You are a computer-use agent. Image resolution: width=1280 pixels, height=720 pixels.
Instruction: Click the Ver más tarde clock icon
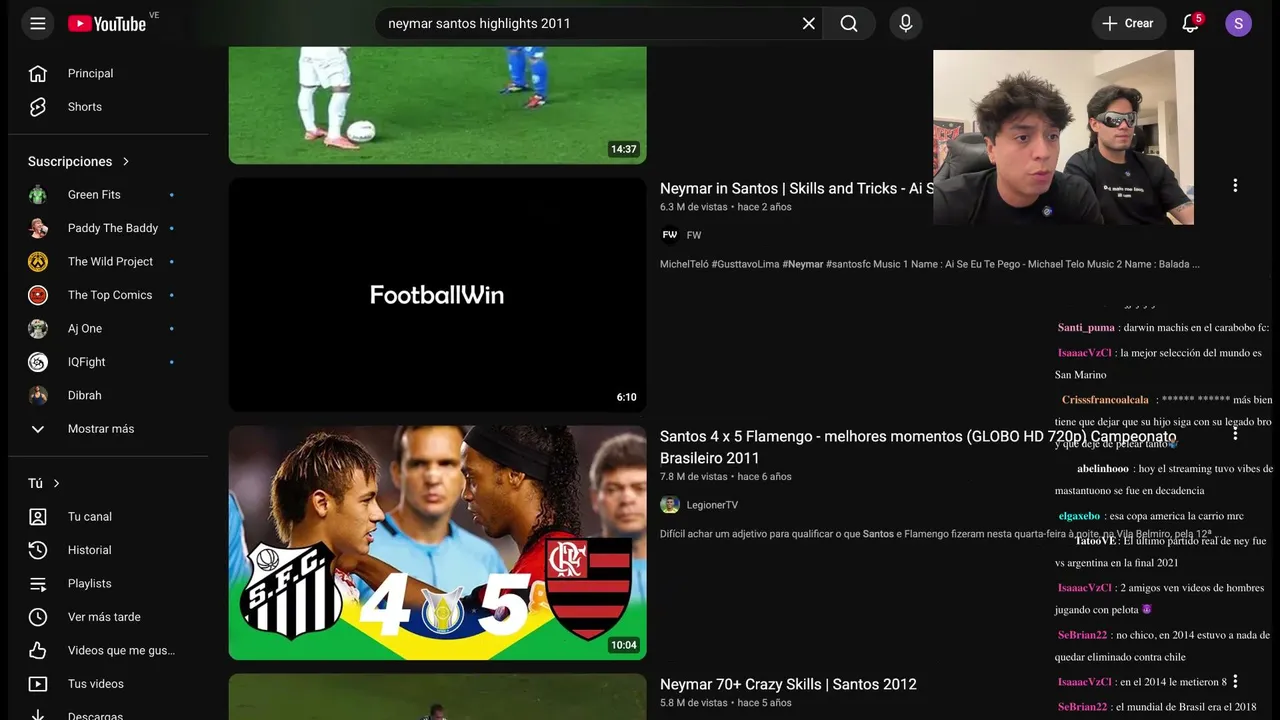coord(38,617)
